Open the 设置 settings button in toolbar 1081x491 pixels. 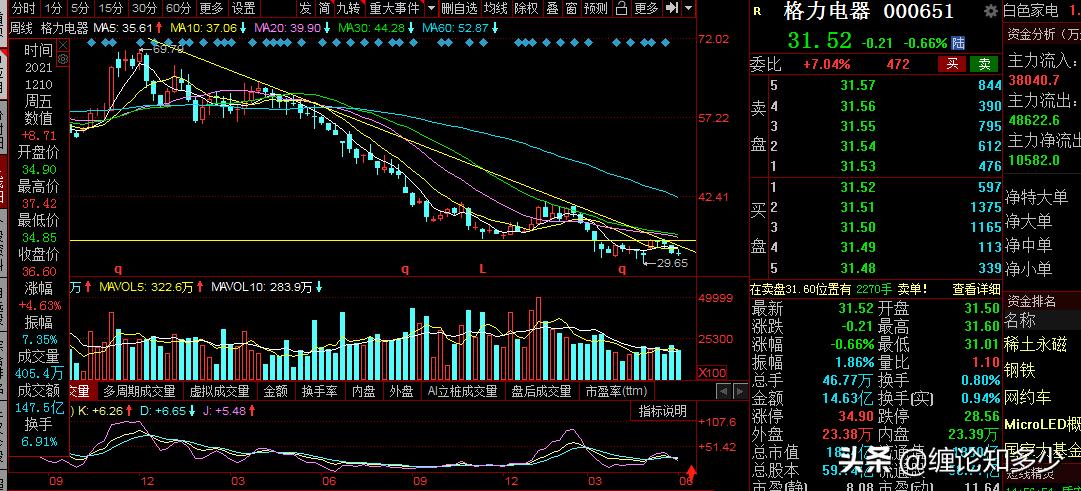243,8
